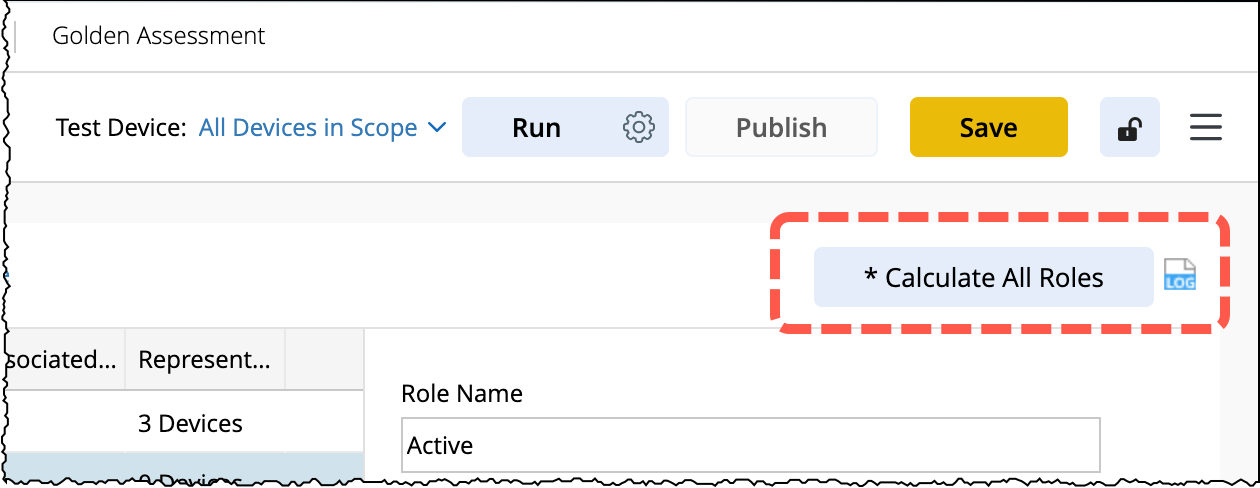Open Run settings gear icon
The width and height of the screenshot is (1260, 488).
pyautogui.click(x=638, y=127)
